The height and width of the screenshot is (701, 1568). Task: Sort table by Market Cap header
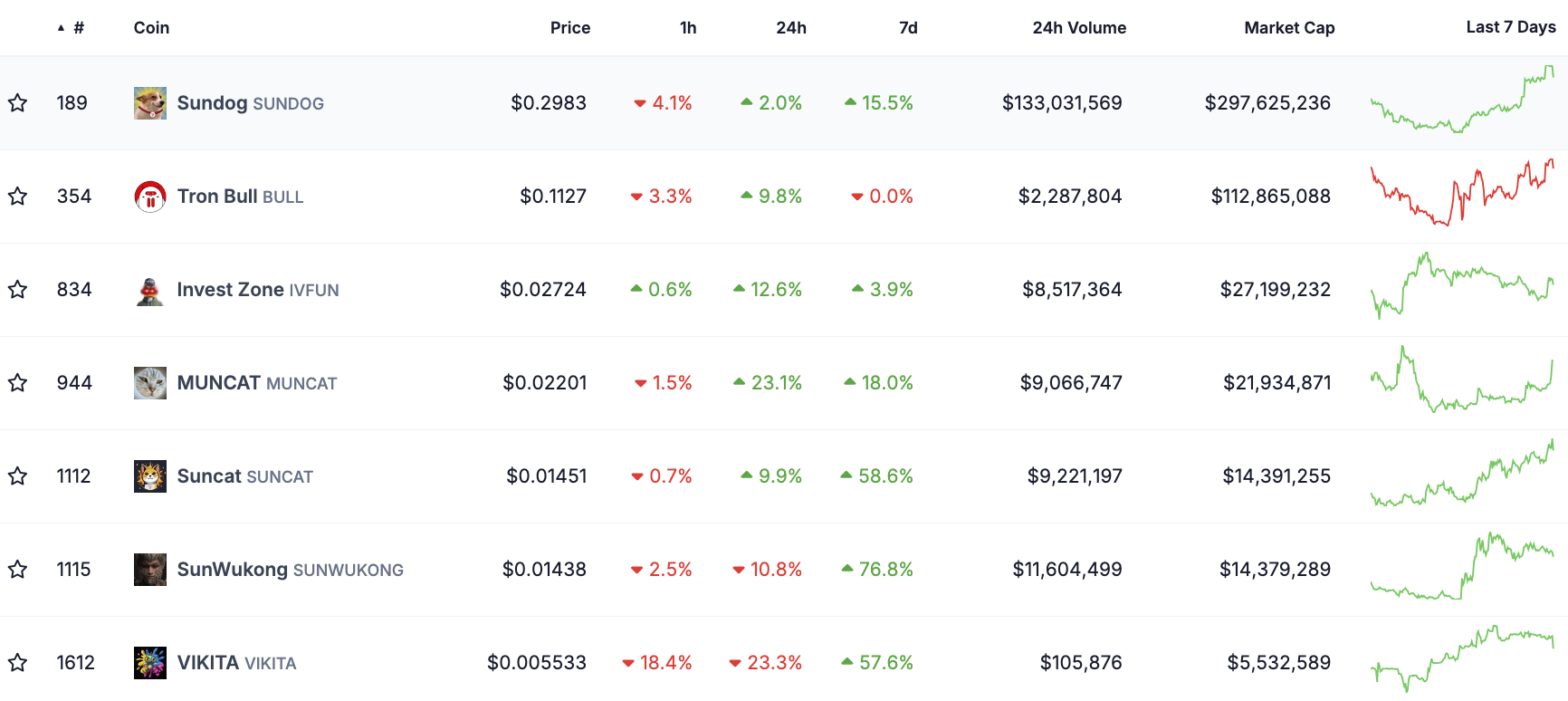1288,28
